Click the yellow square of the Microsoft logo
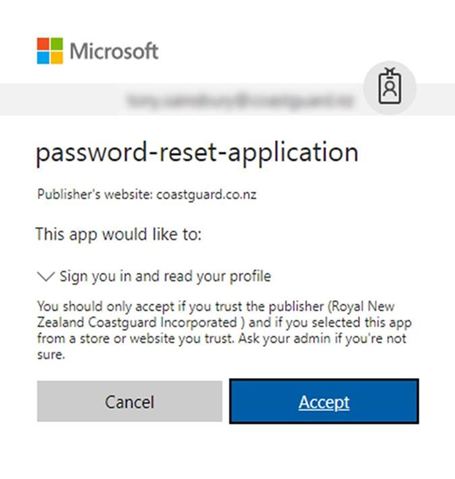This screenshot has height=479, width=455. (57, 58)
